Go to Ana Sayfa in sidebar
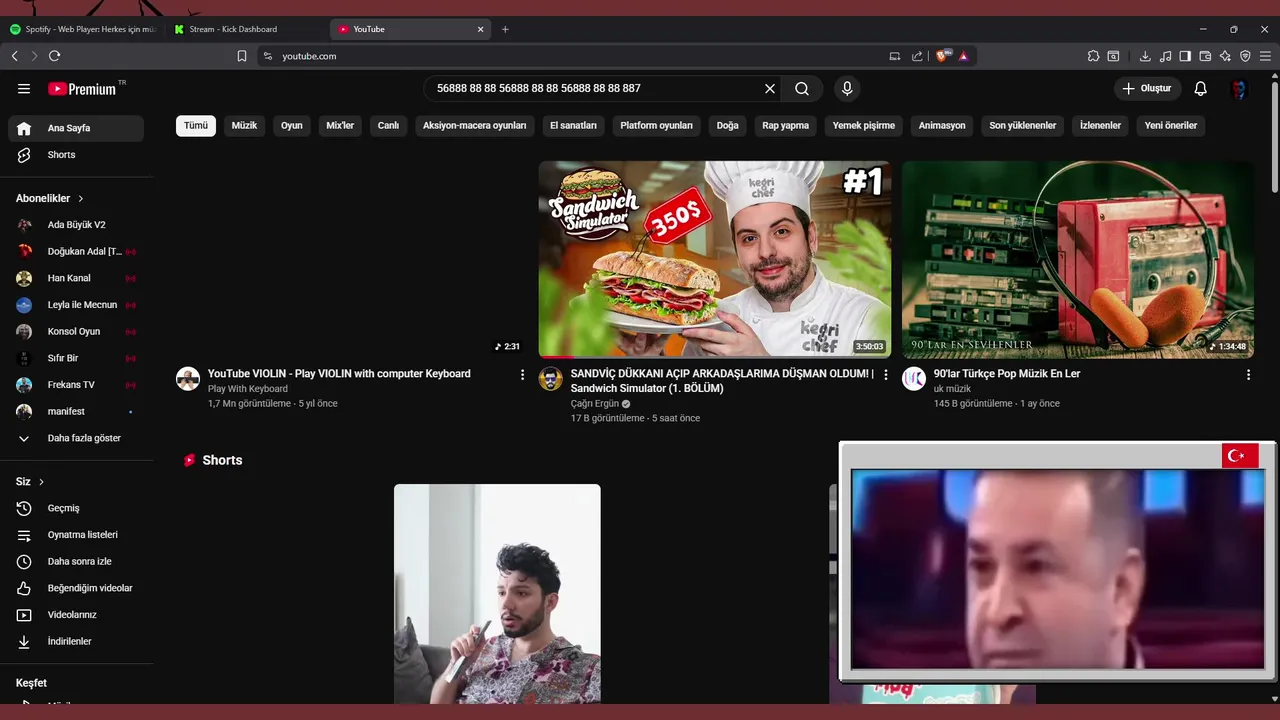The height and width of the screenshot is (720, 1280). 76,128
